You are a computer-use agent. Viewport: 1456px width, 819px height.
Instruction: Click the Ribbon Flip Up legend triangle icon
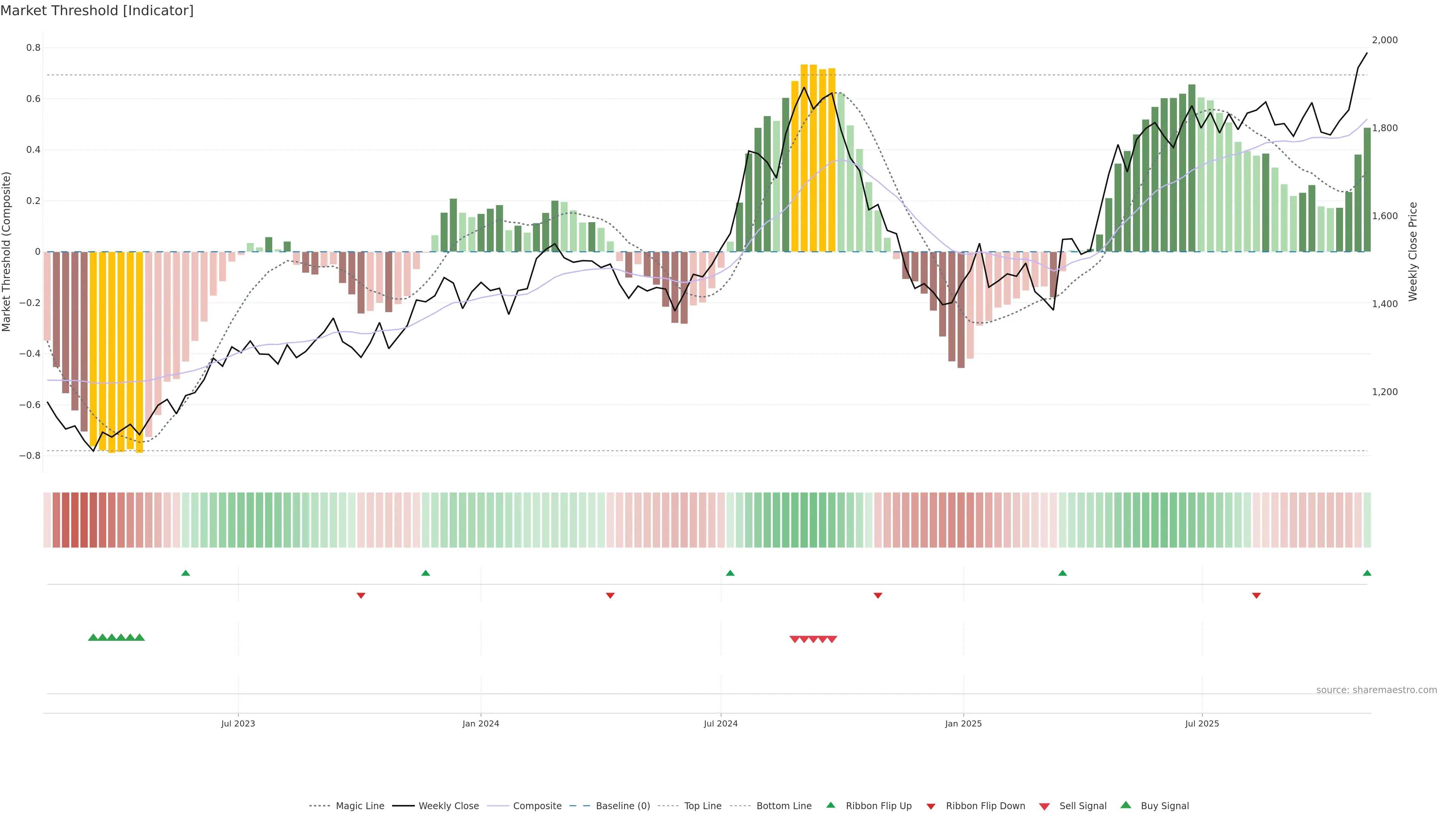coord(830,805)
